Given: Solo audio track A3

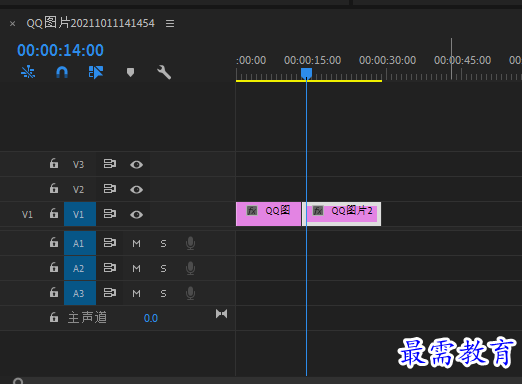Looking at the screenshot, I should (163, 294).
